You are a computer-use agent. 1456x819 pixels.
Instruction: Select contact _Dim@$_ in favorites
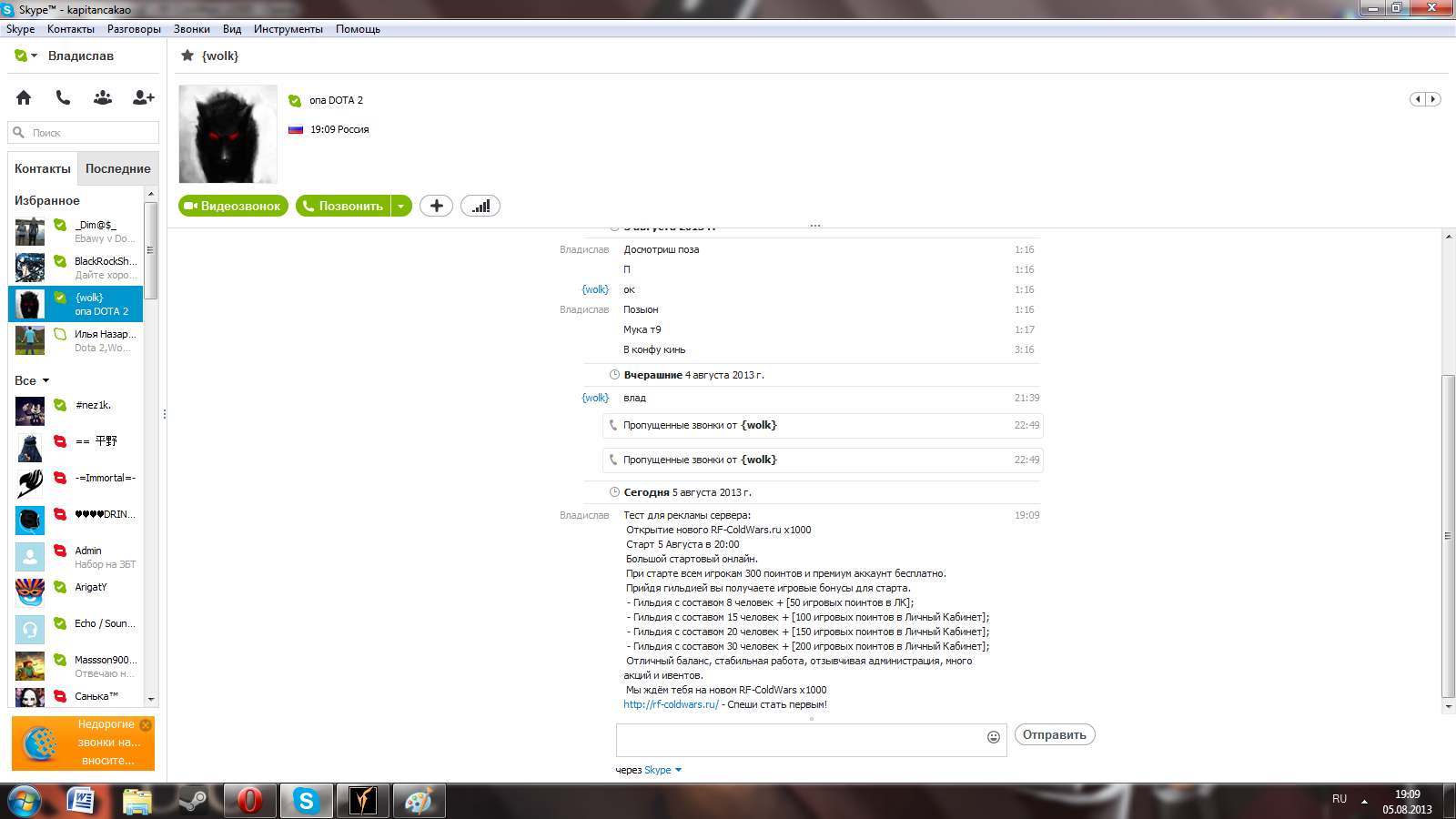click(76, 231)
